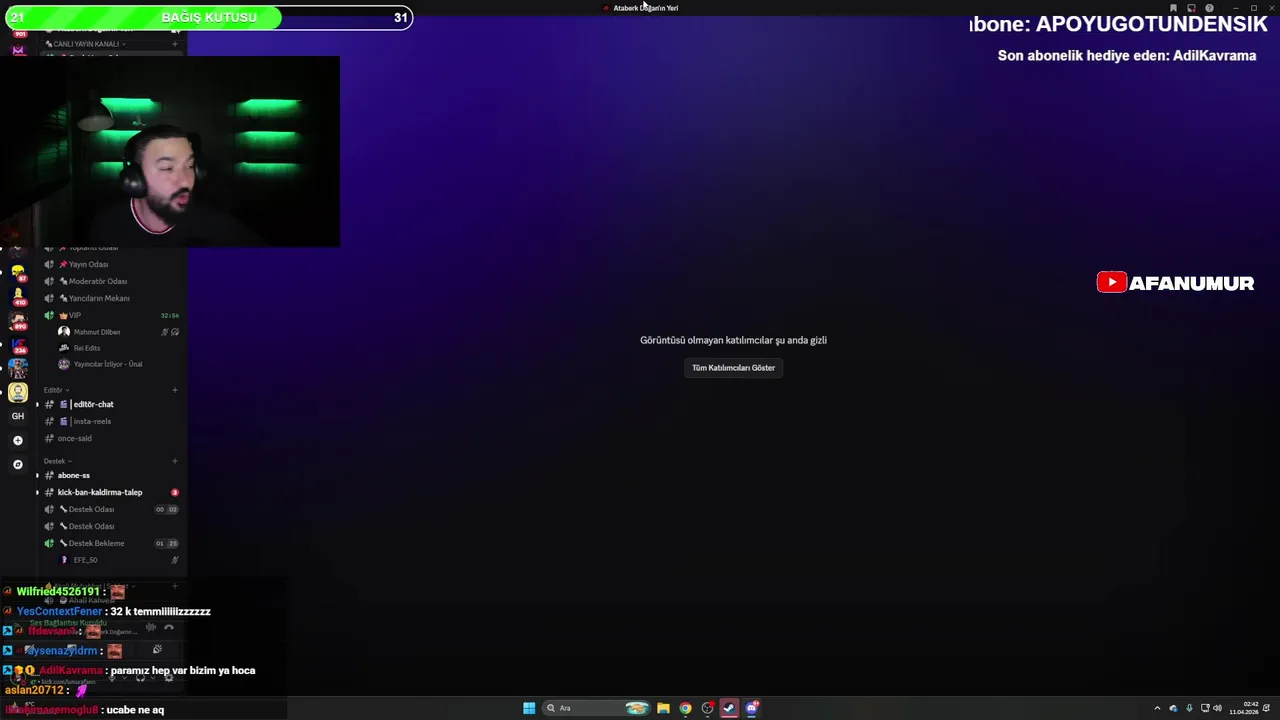Open Discover servers compass icon
Viewport: 1280px width, 720px height.
pos(17,464)
